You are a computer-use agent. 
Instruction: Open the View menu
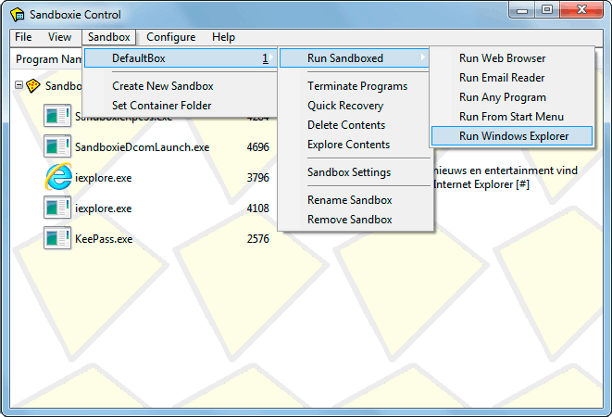click(x=59, y=37)
